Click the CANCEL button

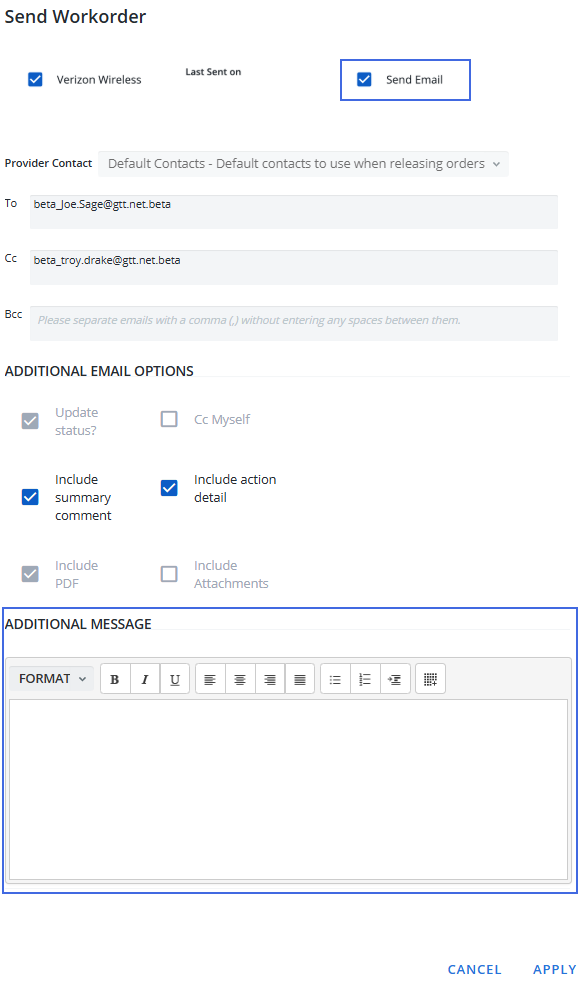point(474,970)
